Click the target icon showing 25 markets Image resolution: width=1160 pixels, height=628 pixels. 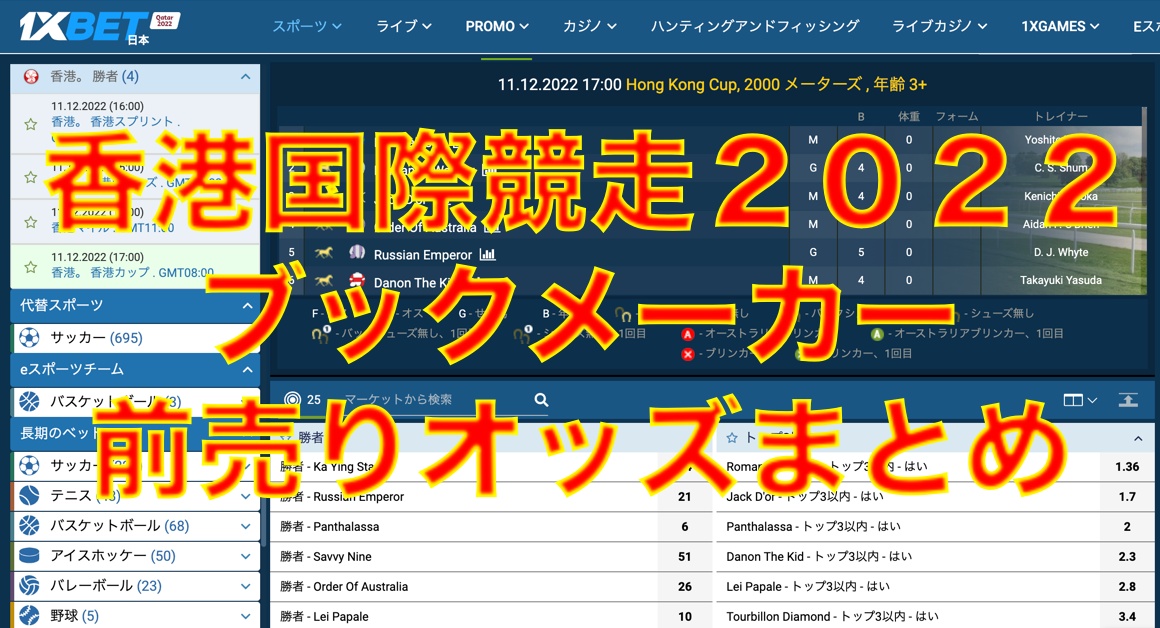[x=292, y=400]
